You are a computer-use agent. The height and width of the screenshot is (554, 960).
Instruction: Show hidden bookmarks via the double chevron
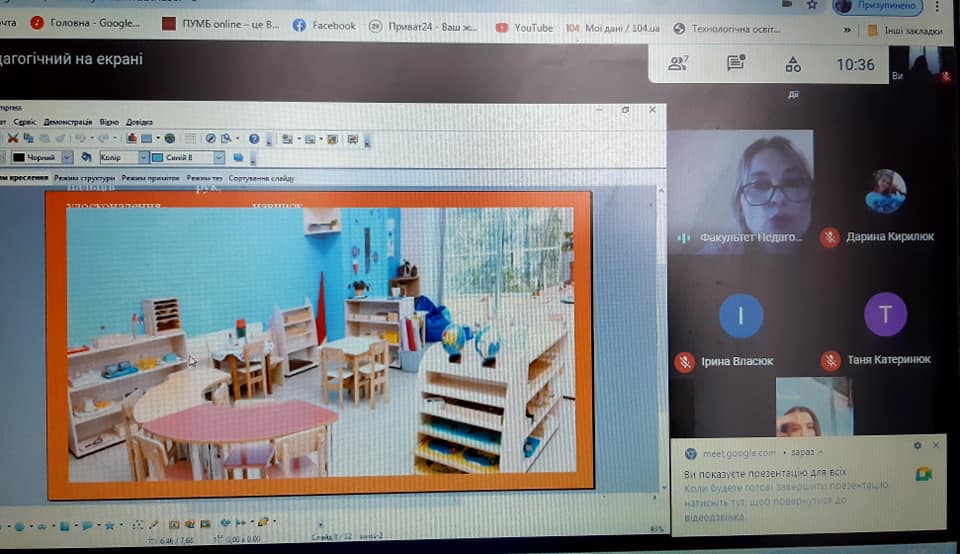coord(847,29)
